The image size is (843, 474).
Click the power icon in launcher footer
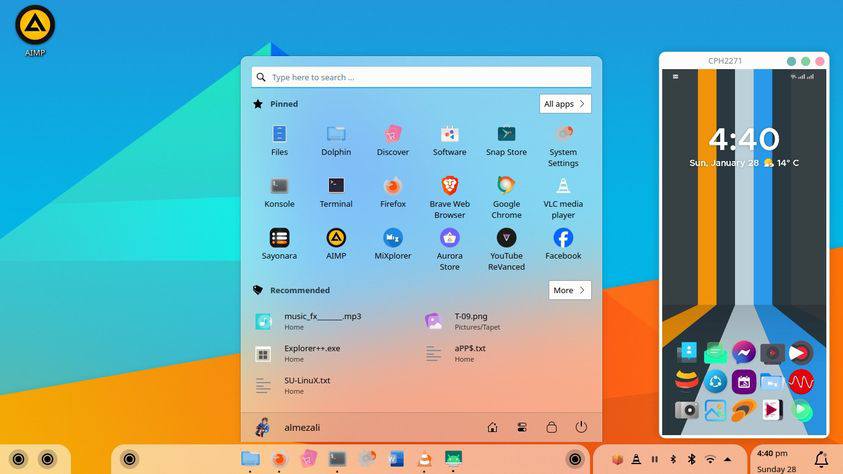point(581,427)
